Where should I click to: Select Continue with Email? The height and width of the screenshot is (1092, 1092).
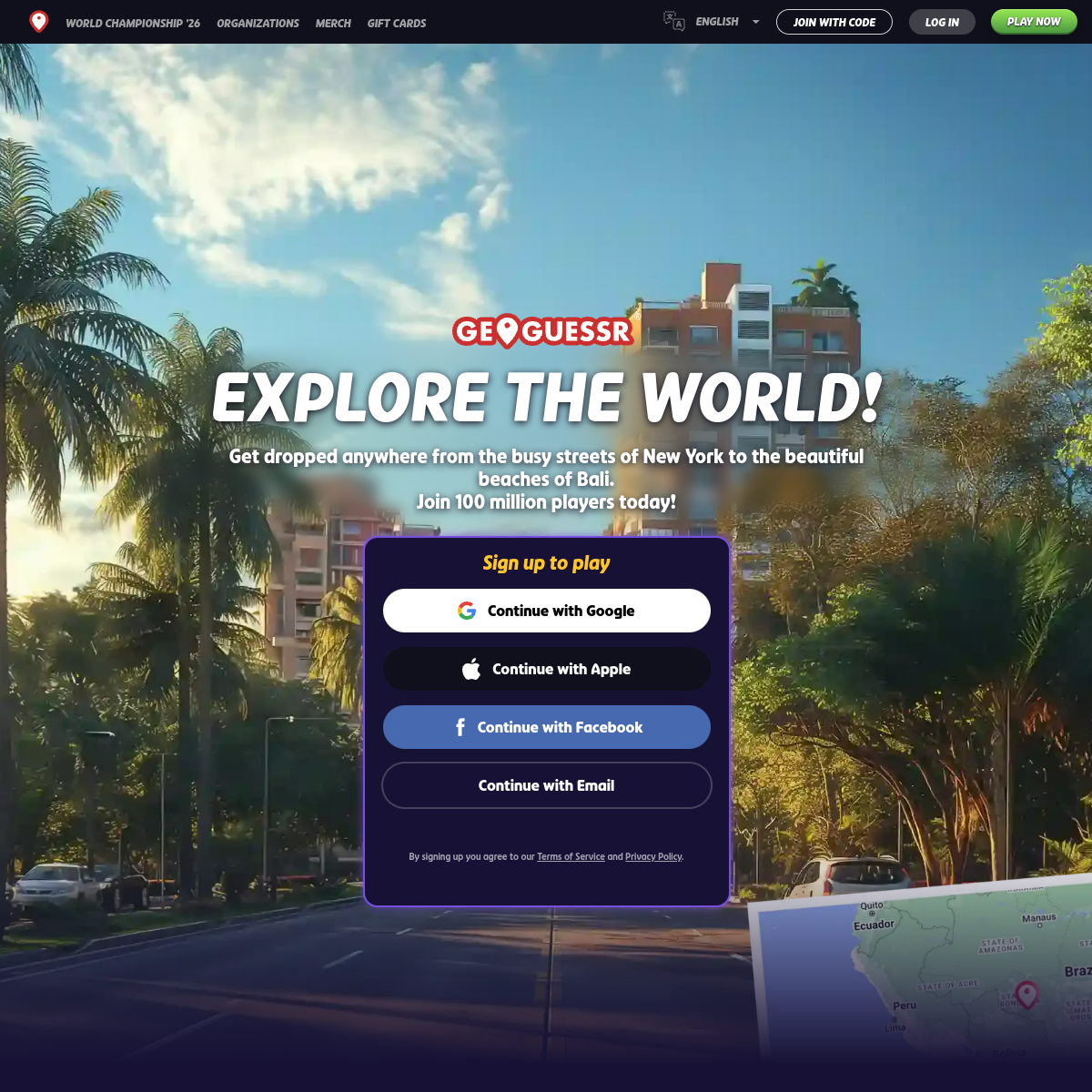[546, 785]
